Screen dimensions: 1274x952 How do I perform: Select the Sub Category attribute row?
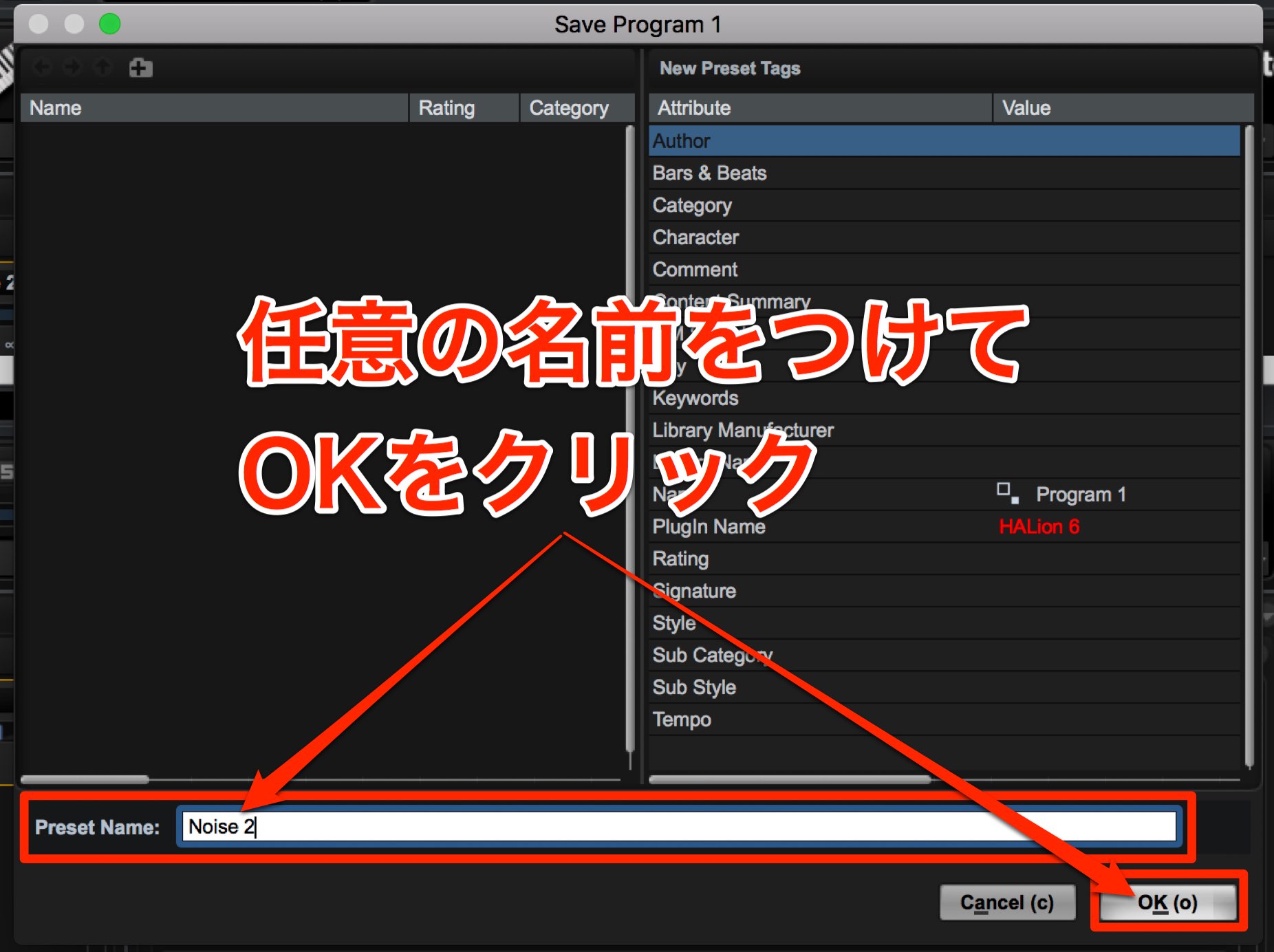point(944,656)
